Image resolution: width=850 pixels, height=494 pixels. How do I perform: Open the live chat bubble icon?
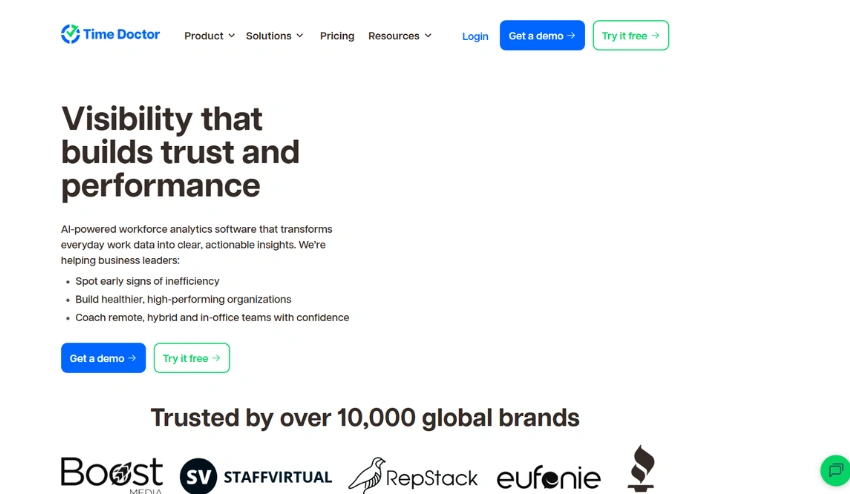point(835,470)
